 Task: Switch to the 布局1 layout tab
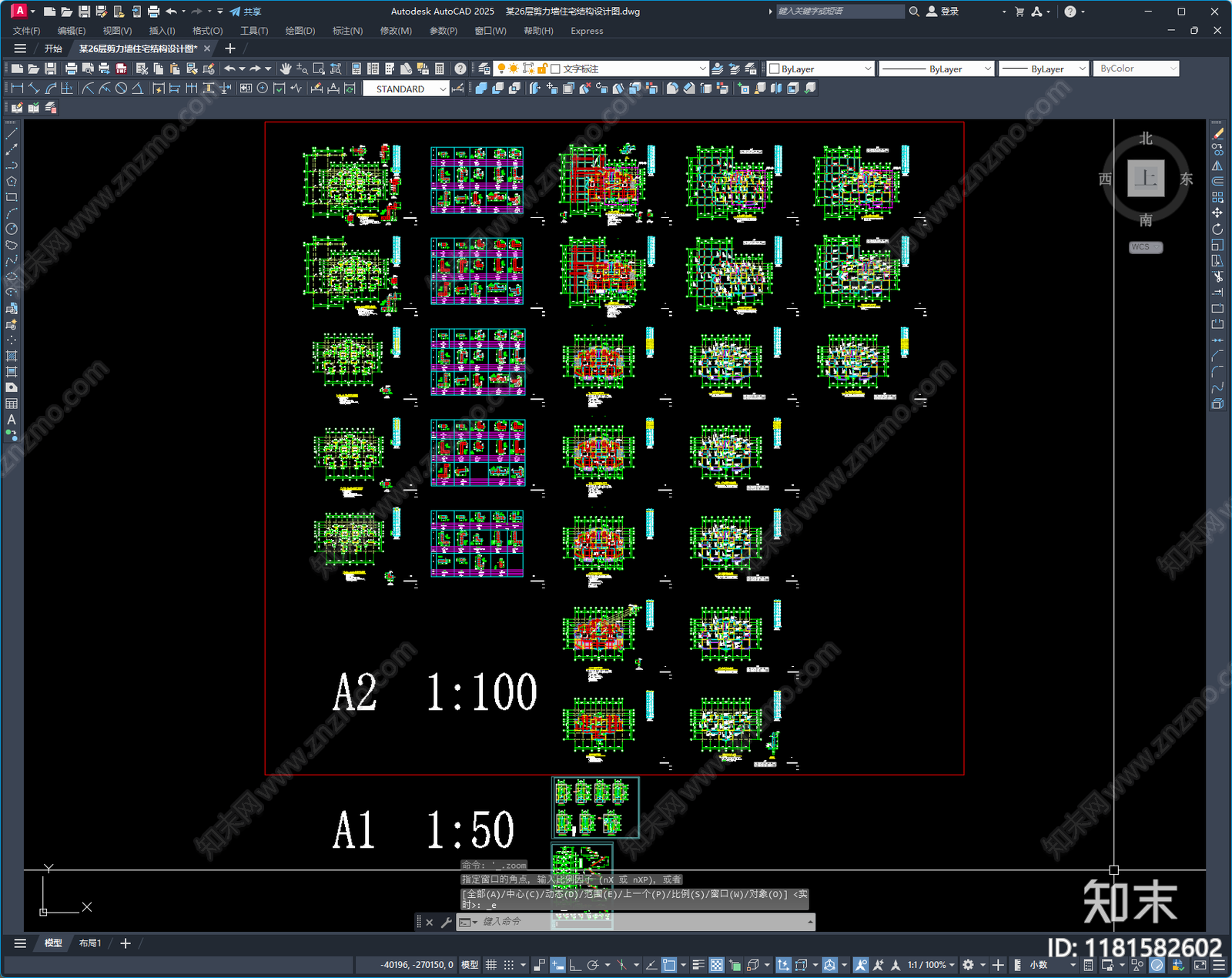[90, 943]
